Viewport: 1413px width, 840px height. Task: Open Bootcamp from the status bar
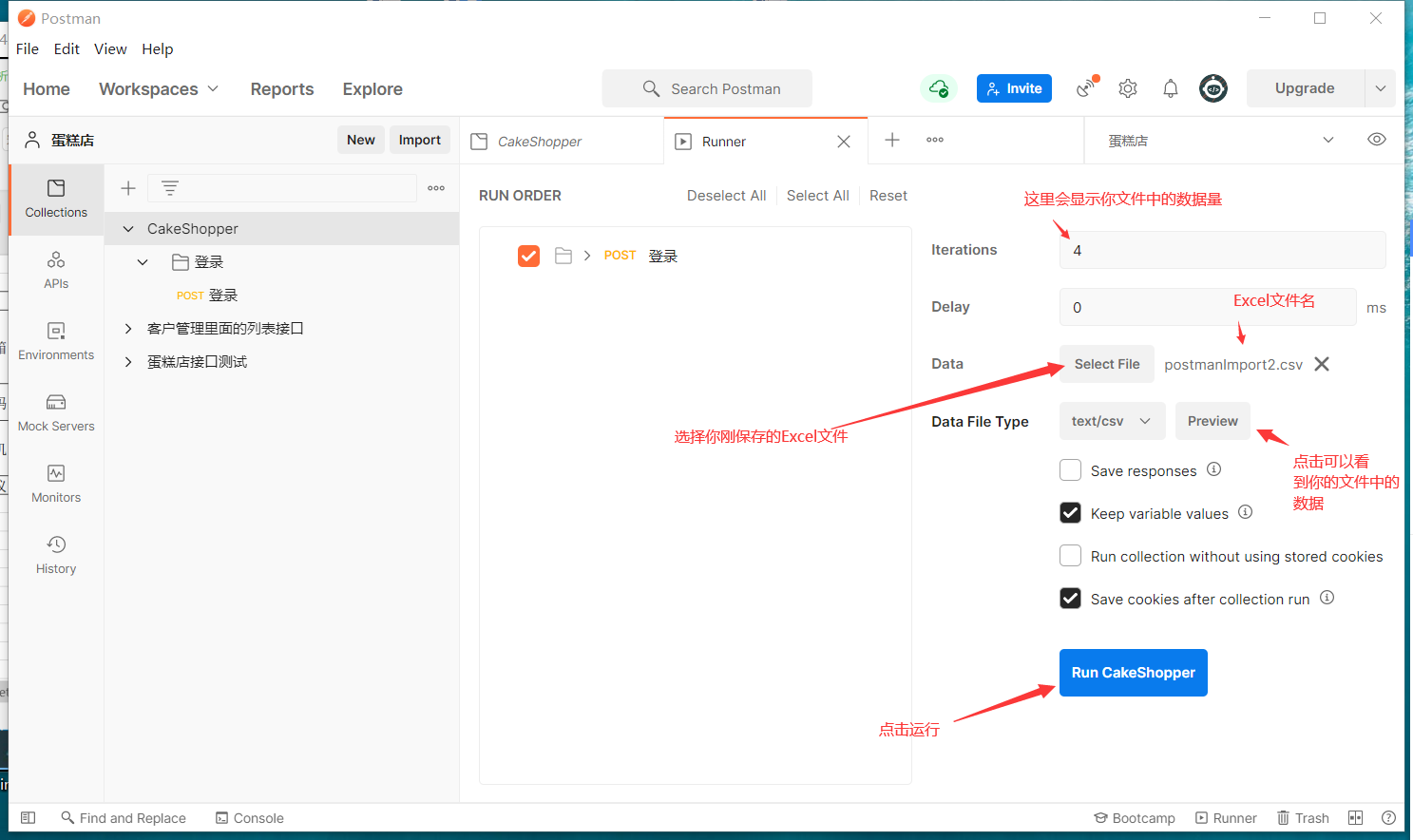[1135, 818]
